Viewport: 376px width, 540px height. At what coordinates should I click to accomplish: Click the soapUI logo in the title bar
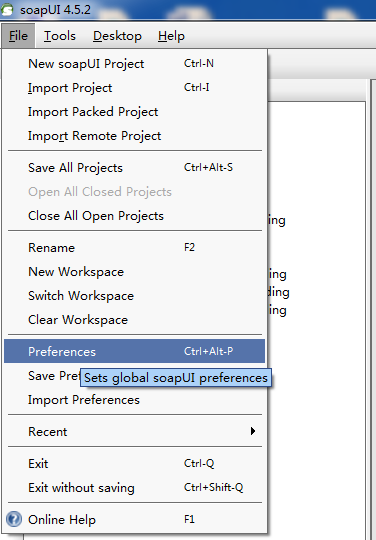7,10
